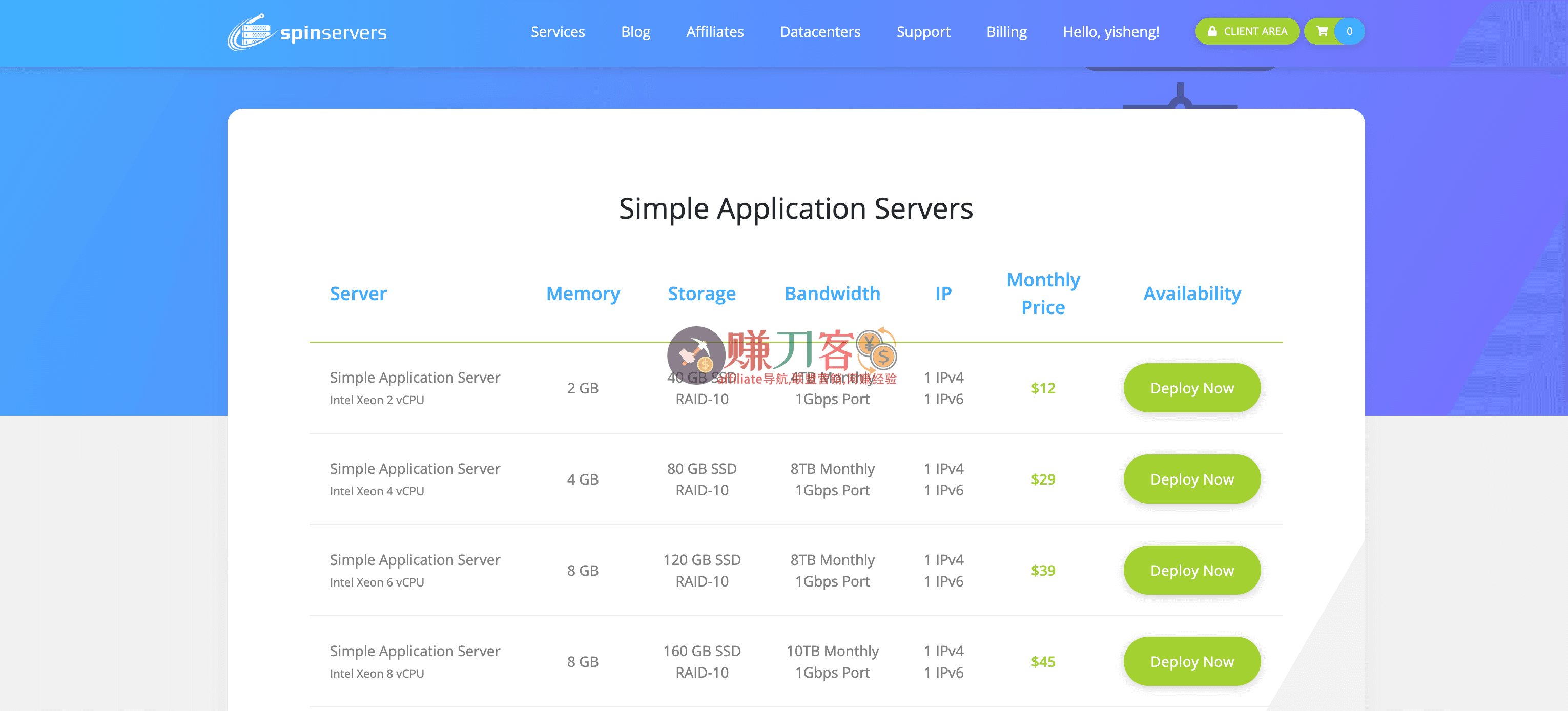Click the Monthly Price column header
Image resolution: width=1568 pixels, height=711 pixels.
point(1043,293)
